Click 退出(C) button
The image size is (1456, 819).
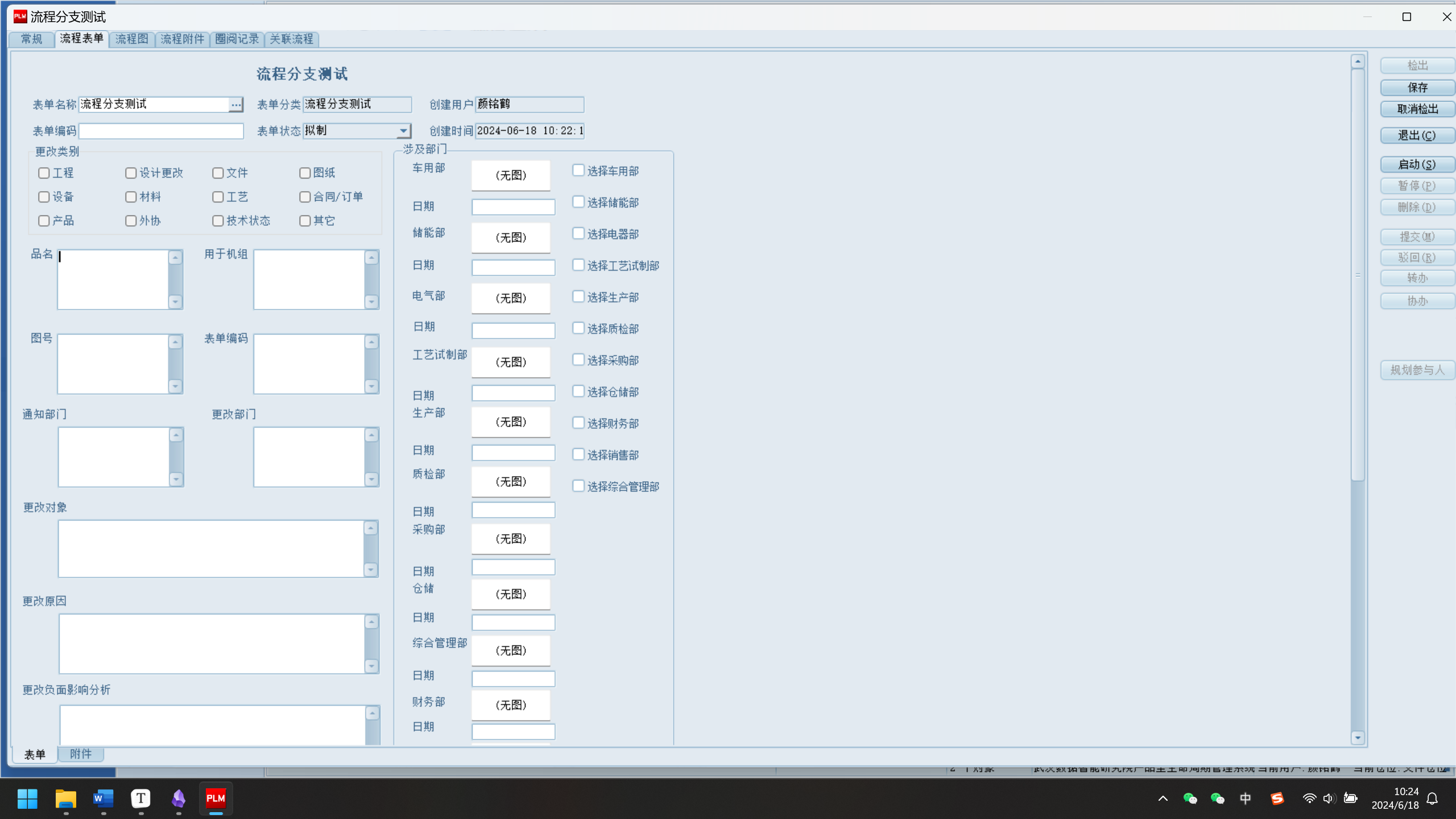point(1417,136)
